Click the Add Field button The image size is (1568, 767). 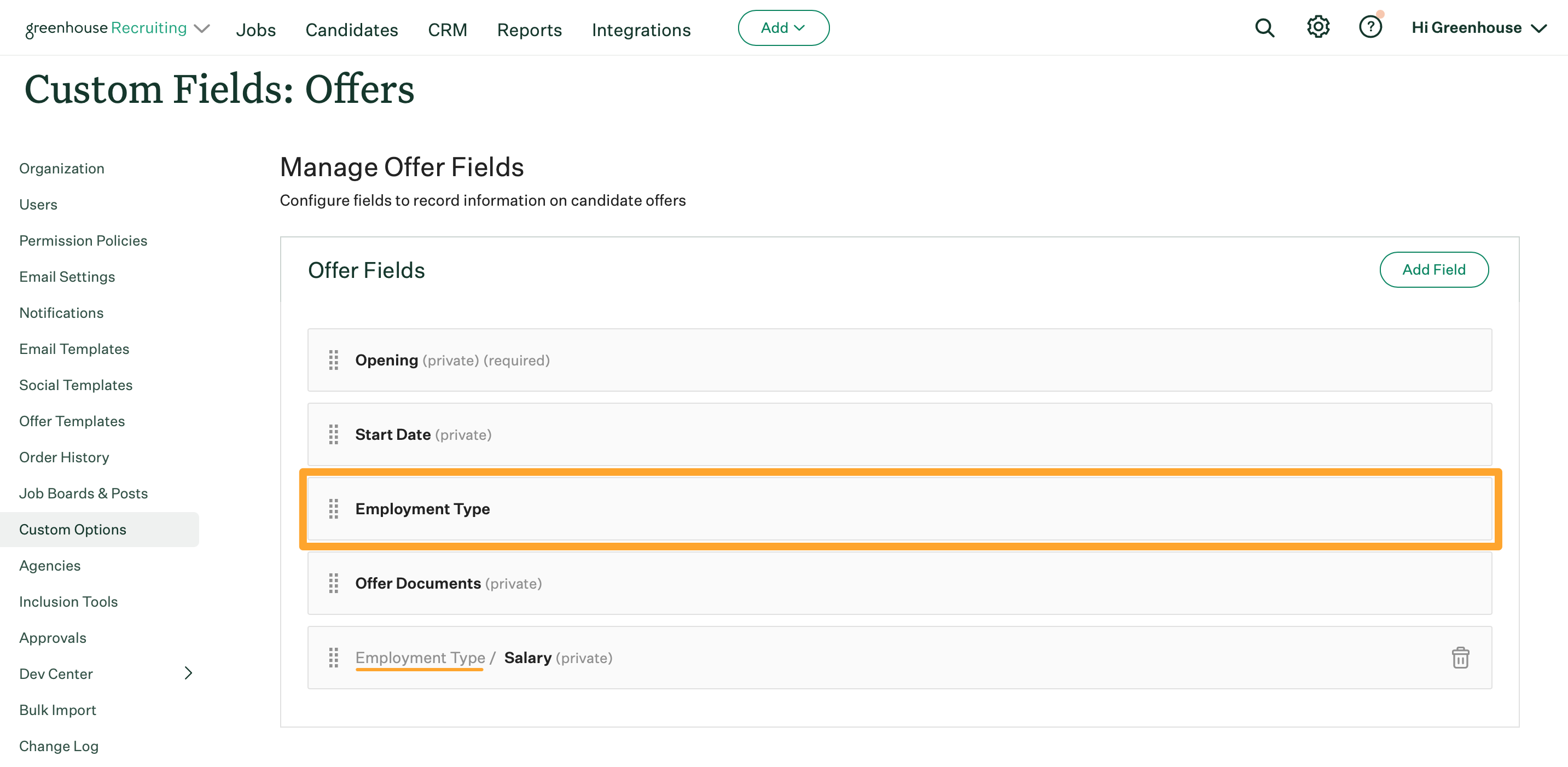(x=1433, y=270)
